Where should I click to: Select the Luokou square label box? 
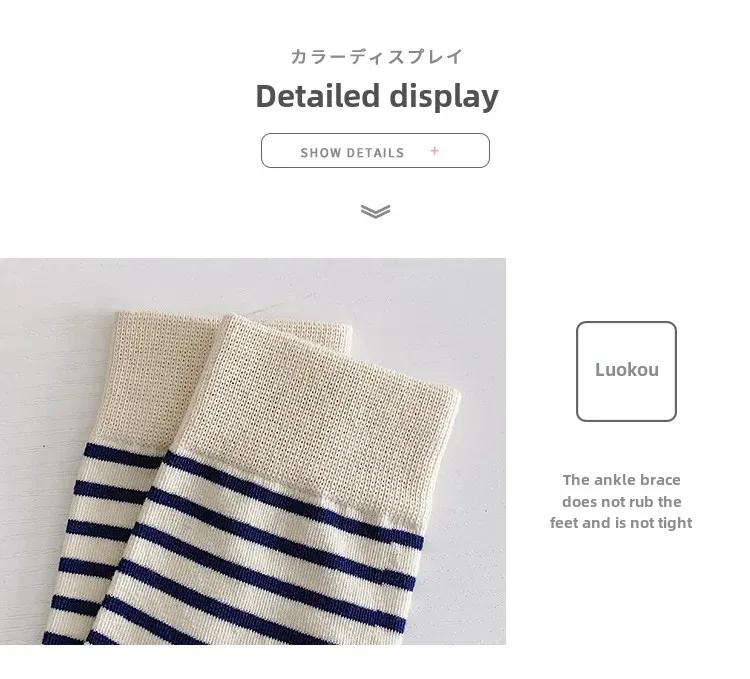(x=626, y=372)
